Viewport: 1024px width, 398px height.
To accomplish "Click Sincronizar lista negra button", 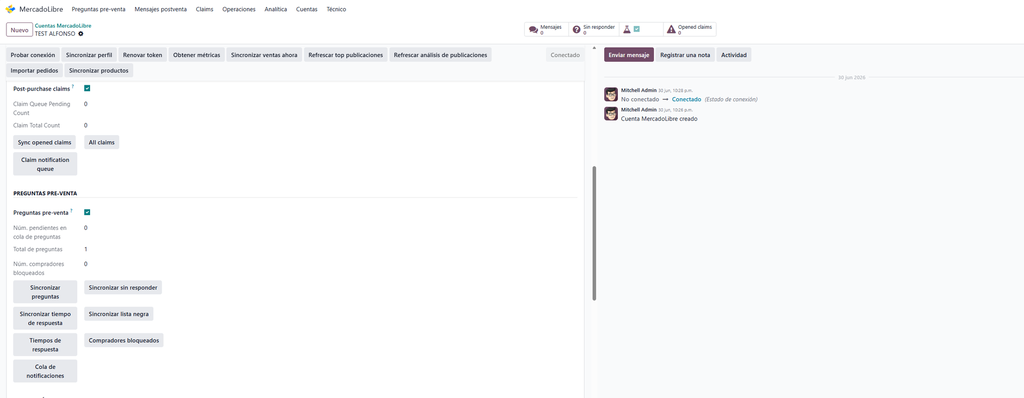I will click(x=119, y=314).
